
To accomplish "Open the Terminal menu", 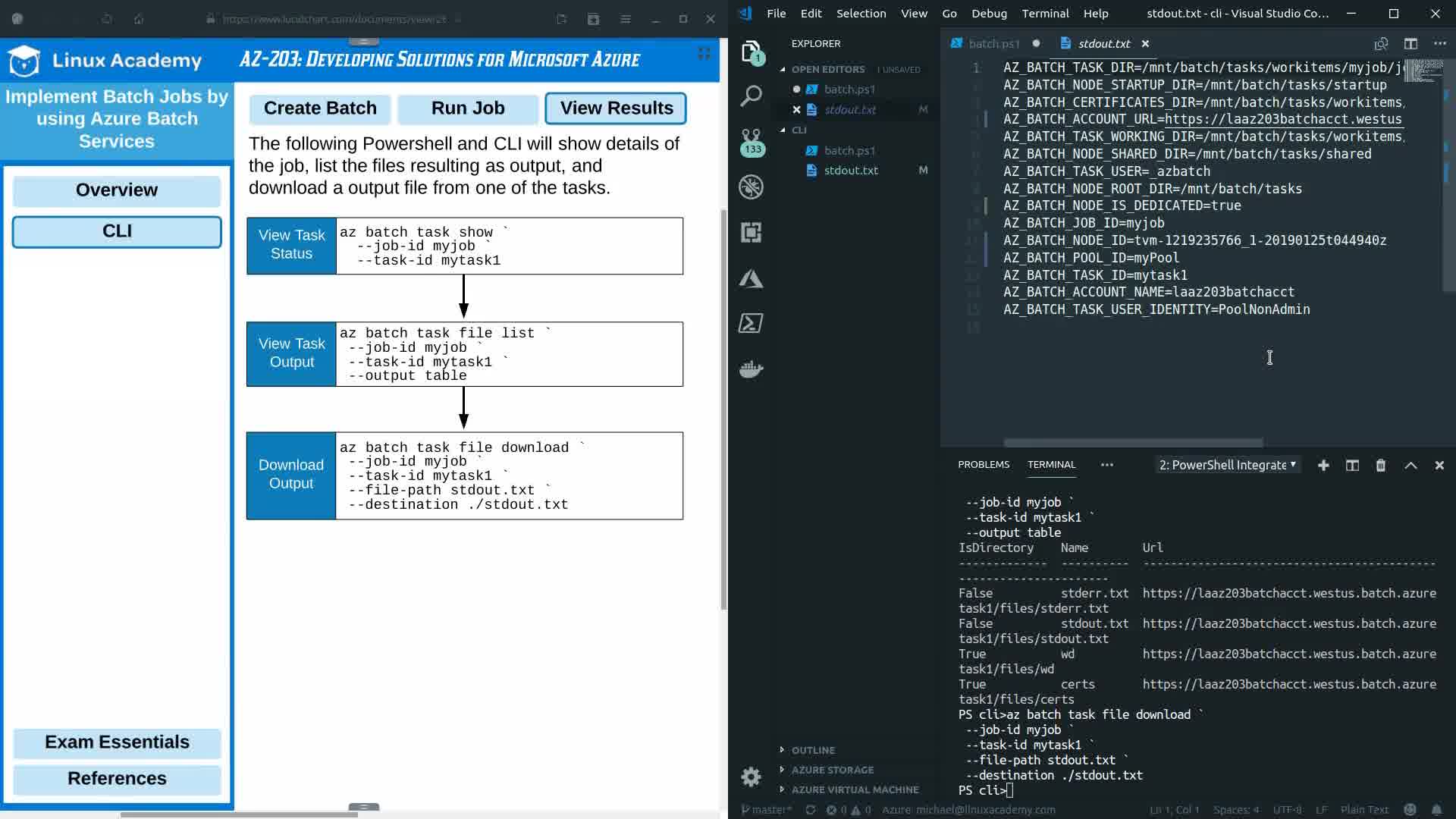I will 1044,14.
